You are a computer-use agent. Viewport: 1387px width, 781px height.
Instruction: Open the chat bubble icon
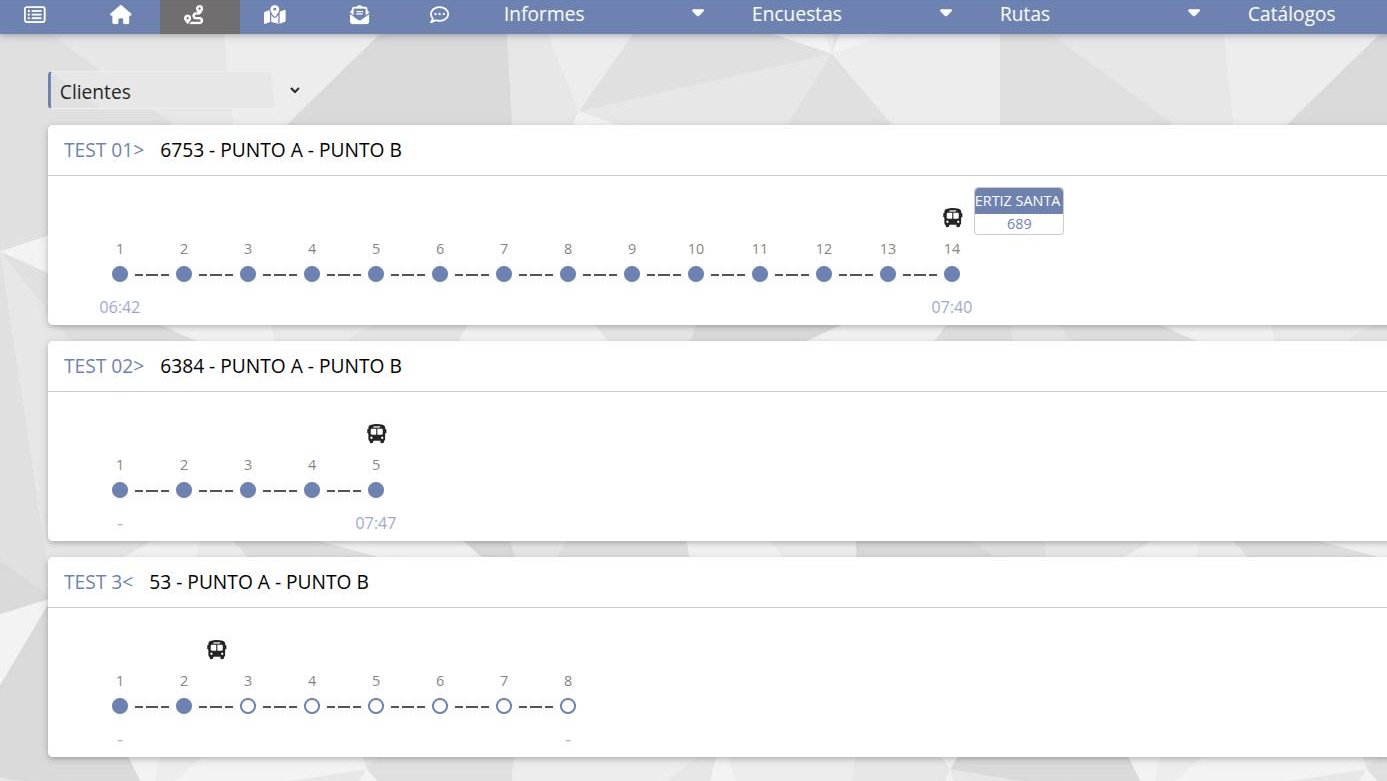(x=439, y=15)
